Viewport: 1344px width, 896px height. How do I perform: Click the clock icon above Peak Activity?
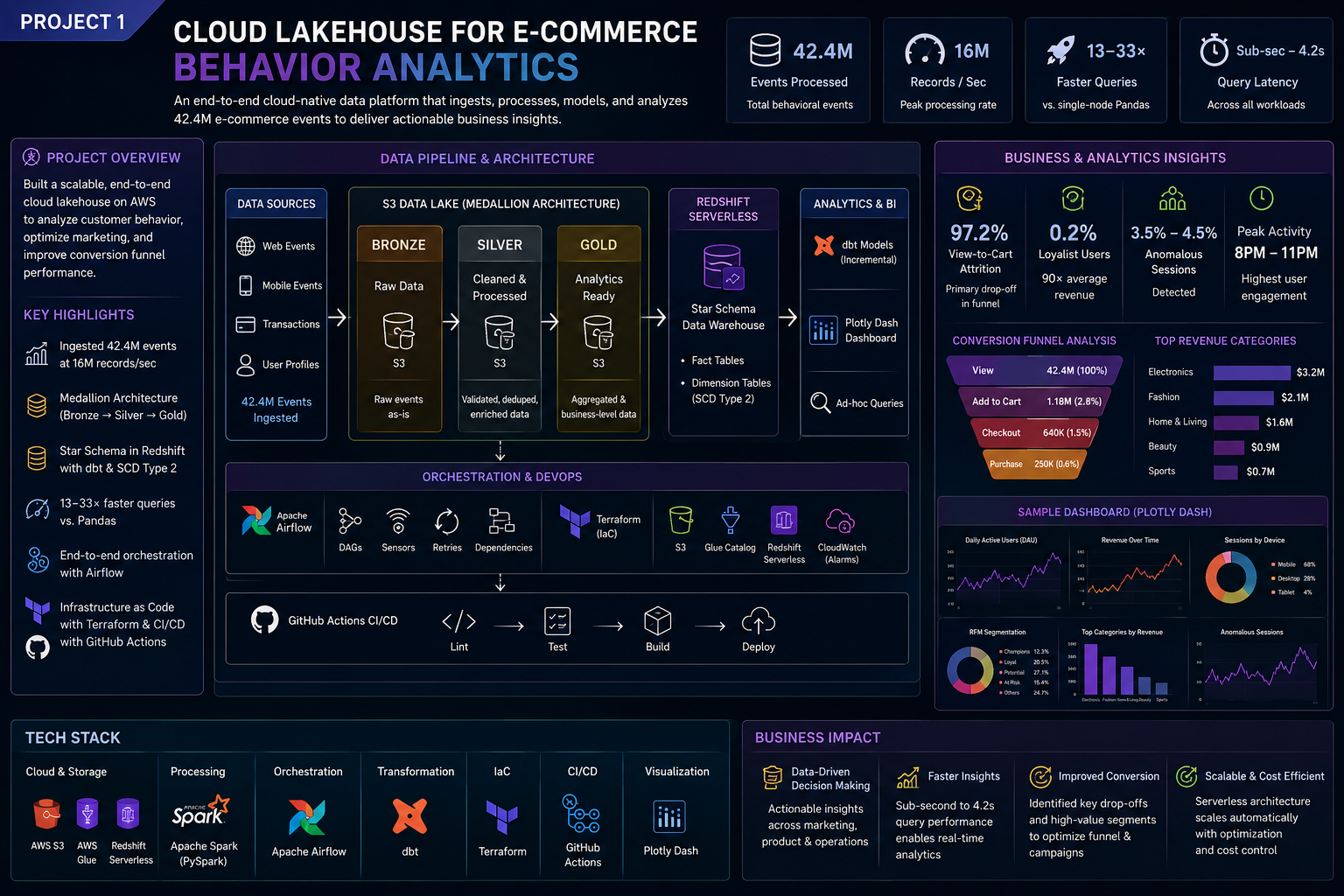(1261, 198)
